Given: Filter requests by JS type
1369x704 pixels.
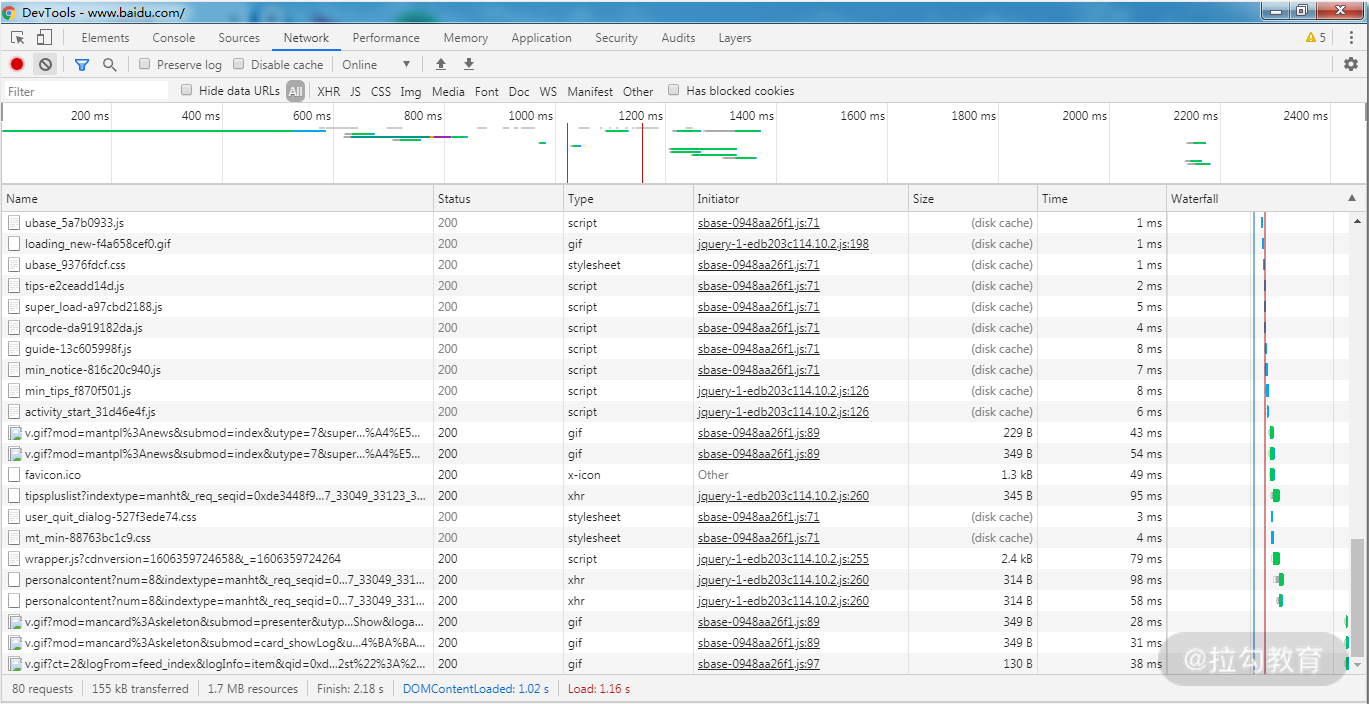Looking at the screenshot, I should point(356,91).
